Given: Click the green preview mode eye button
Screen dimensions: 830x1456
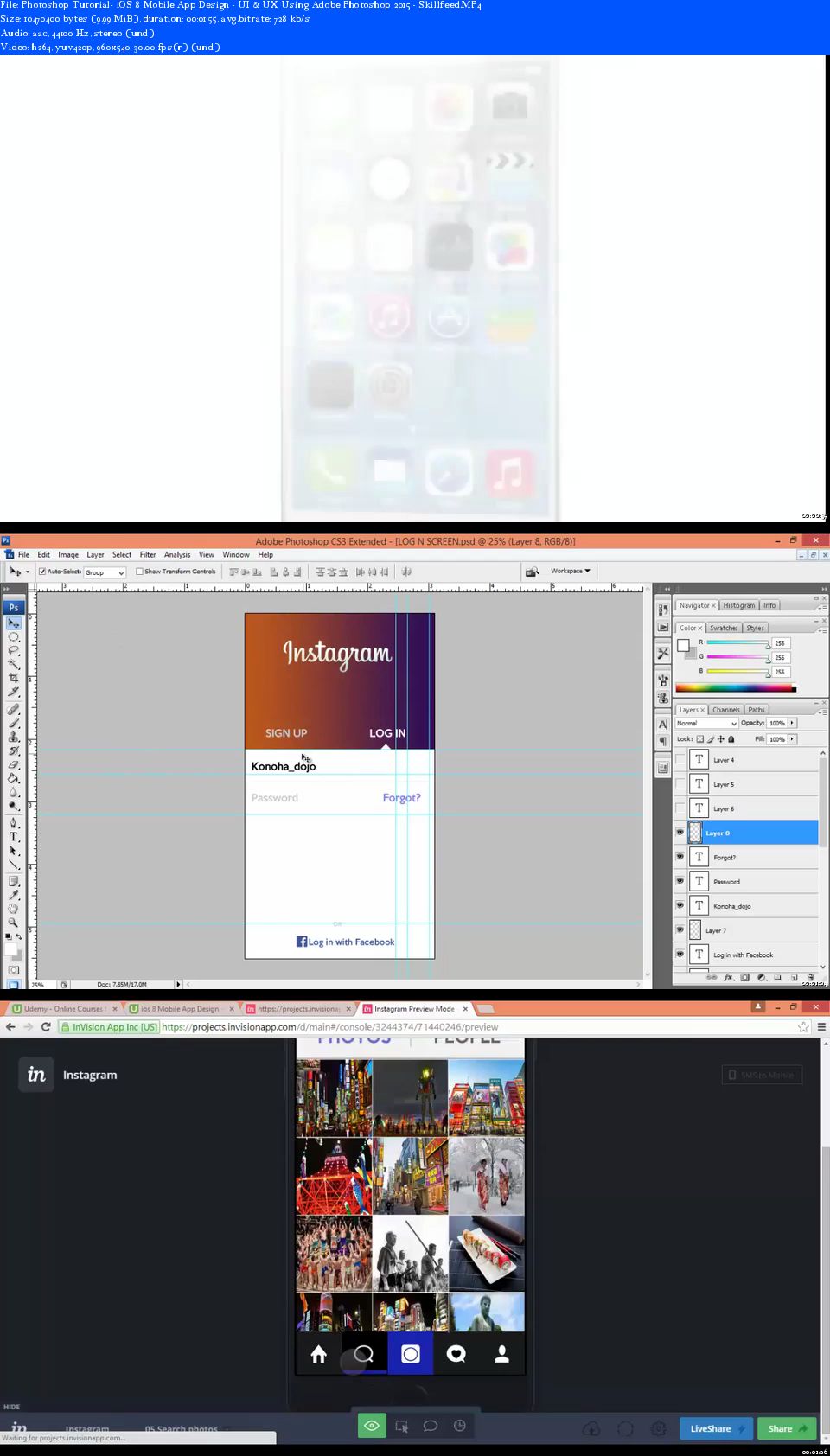Looking at the screenshot, I should [x=372, y=1426].
